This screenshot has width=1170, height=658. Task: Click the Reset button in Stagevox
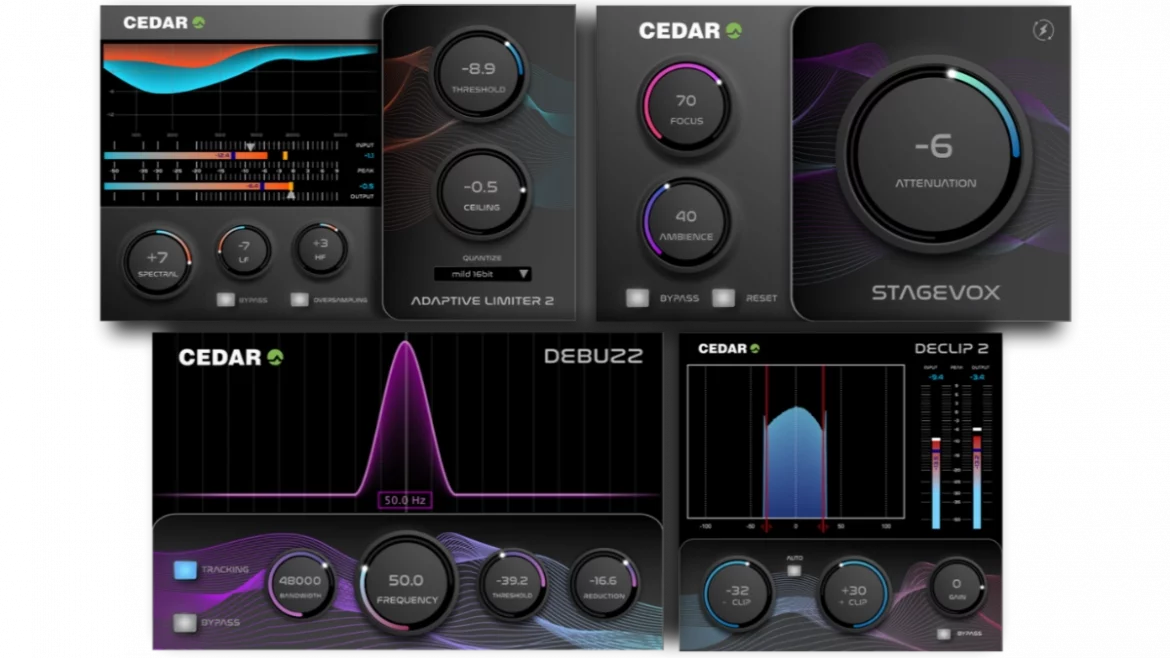click(x=723, y=298)
